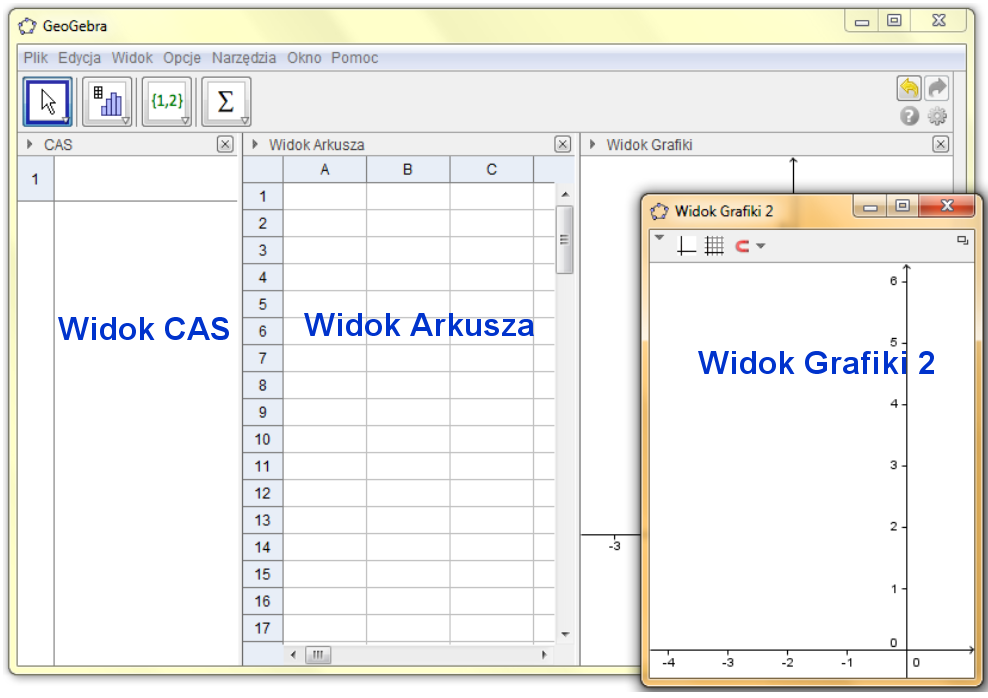Image resolution: width=988 pixels, height=698 pixels.
Task: Collapse Widok Grafiki 2 style bar triangle
Action: point(660,238)
